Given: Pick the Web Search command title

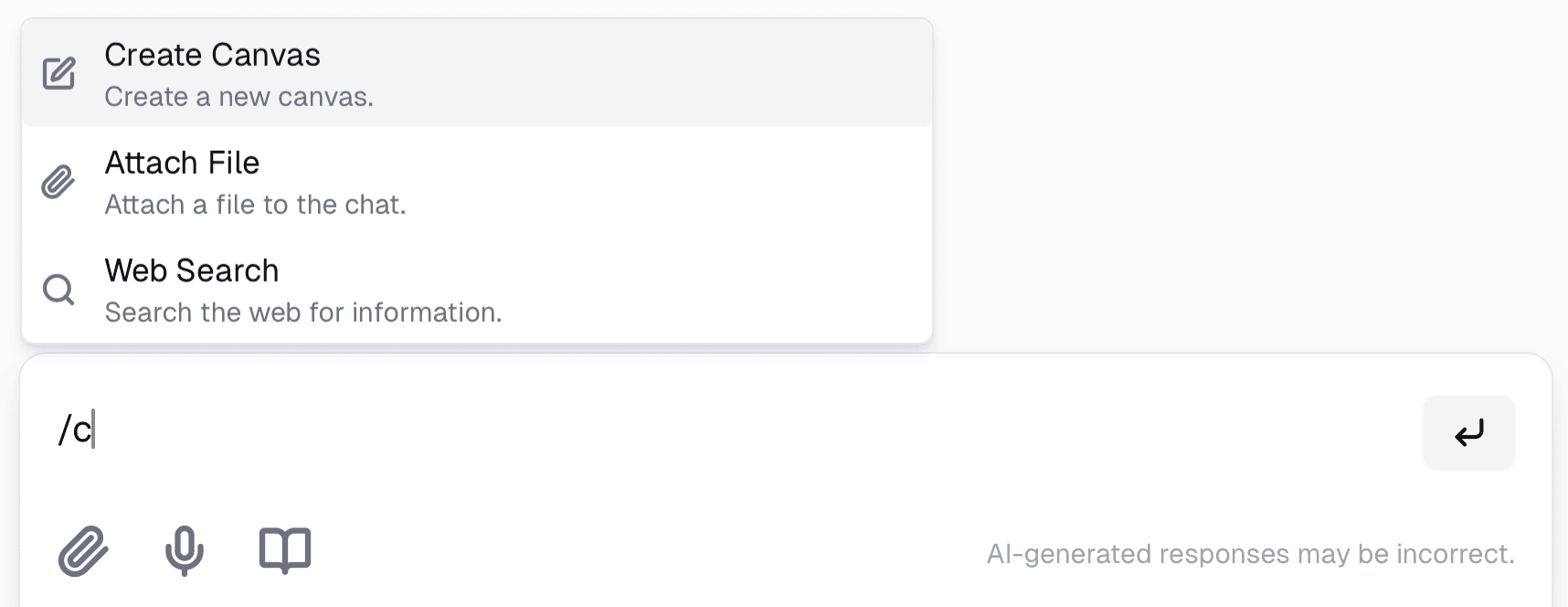Looking at the screenshot, I should (x=192, y=271).
